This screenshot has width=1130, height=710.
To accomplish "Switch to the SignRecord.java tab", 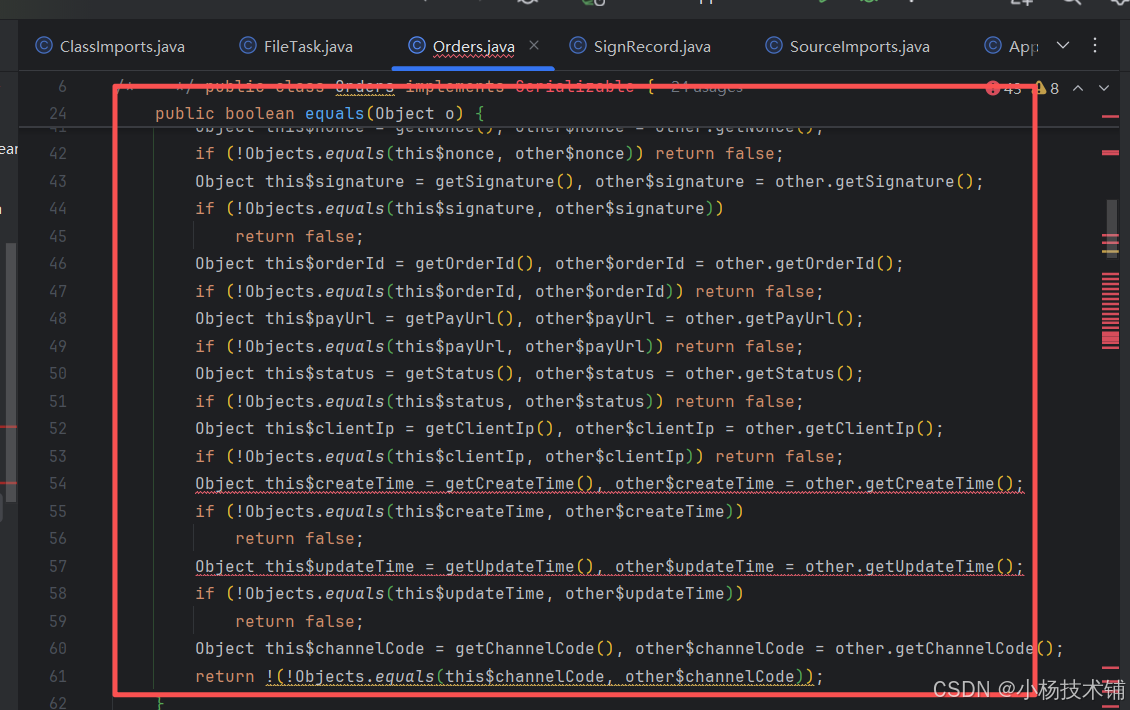I will 640,47.
